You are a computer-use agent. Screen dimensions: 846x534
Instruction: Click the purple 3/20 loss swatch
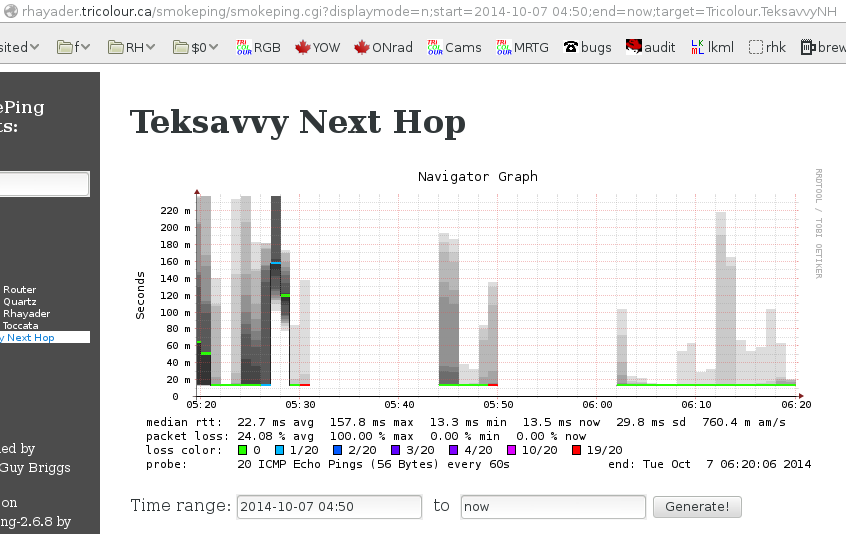395,450
